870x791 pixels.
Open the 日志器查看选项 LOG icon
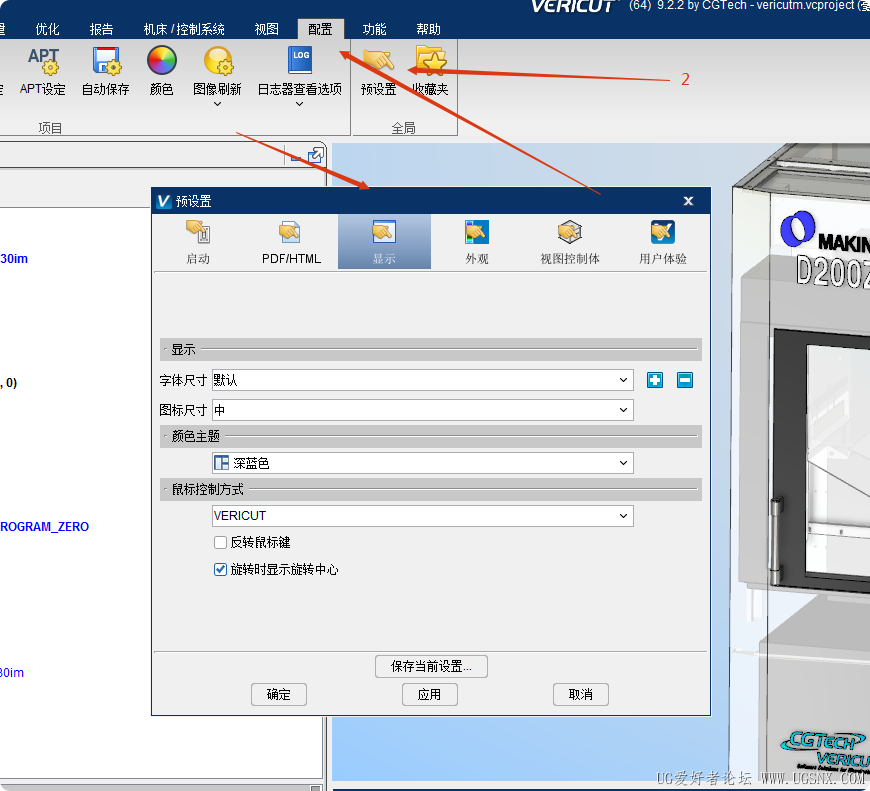tap(300, 60)
